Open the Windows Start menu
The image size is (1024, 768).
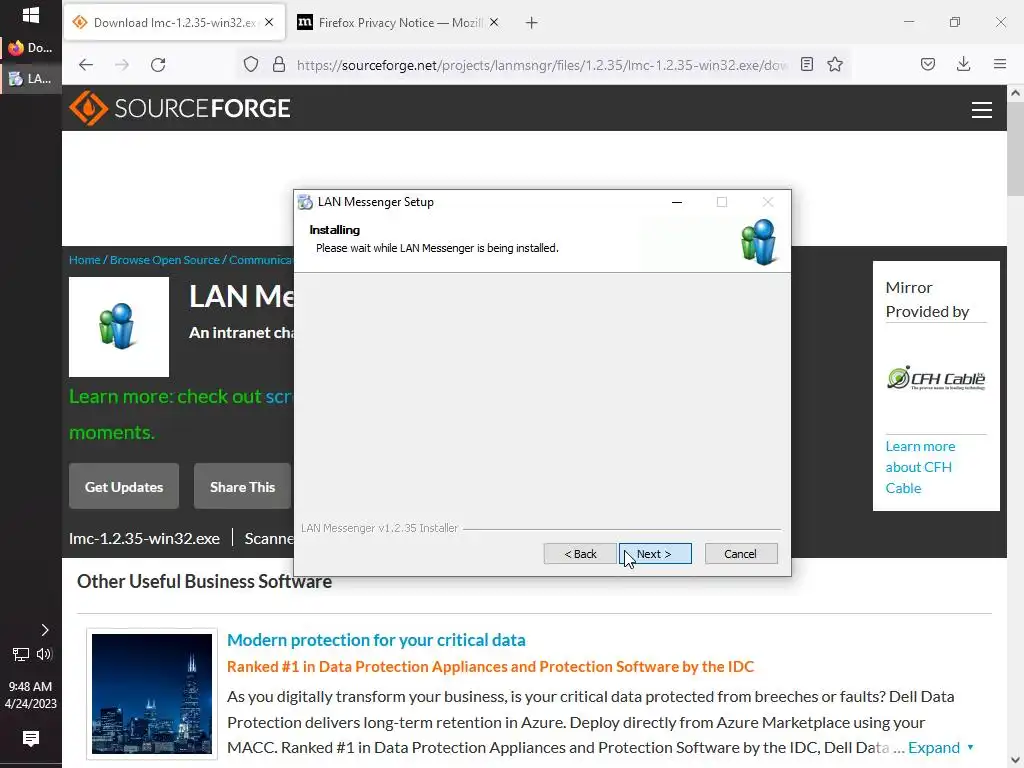point(30,14)
